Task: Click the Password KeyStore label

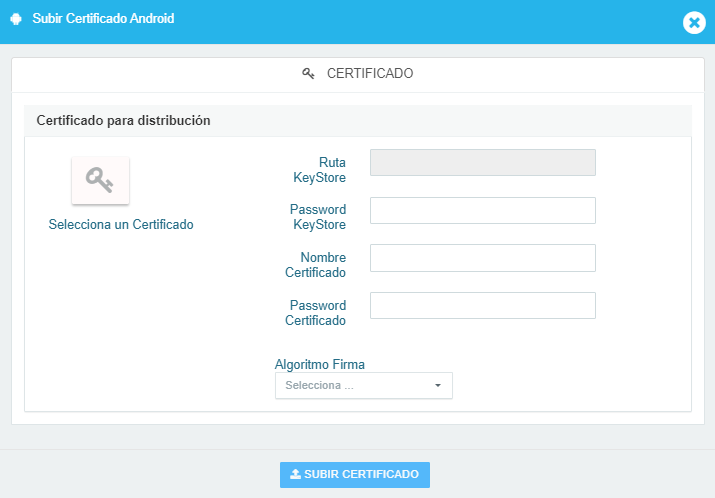Action: tap(318, 217)
